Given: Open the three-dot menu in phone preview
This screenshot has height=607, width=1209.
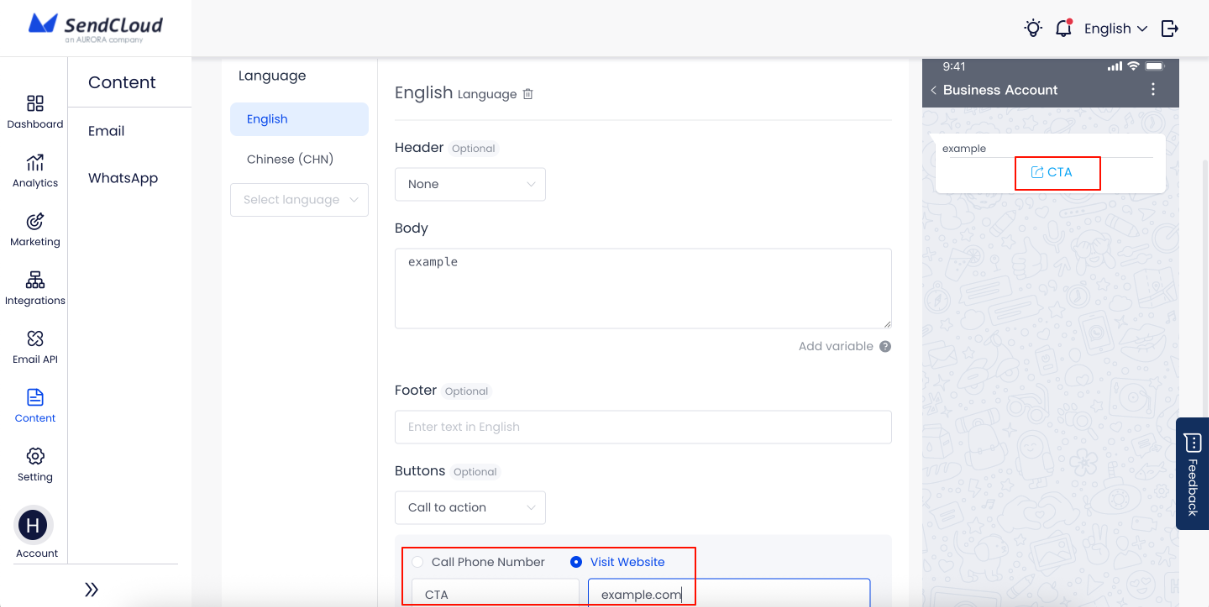Looking at the screenshot, I should (1153, 89).
